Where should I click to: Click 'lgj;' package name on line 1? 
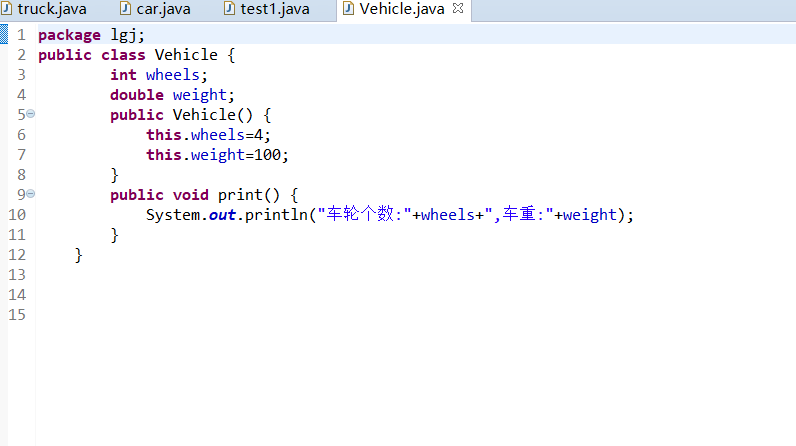128,36
